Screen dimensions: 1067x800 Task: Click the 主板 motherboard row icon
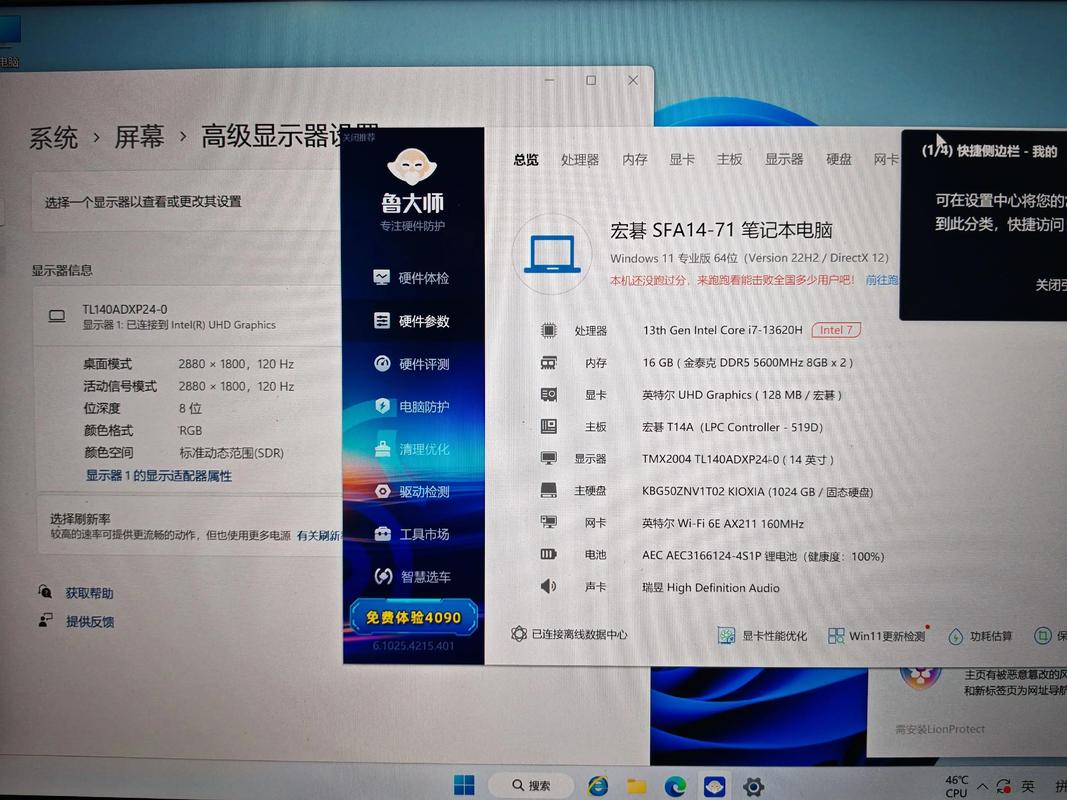548,427
